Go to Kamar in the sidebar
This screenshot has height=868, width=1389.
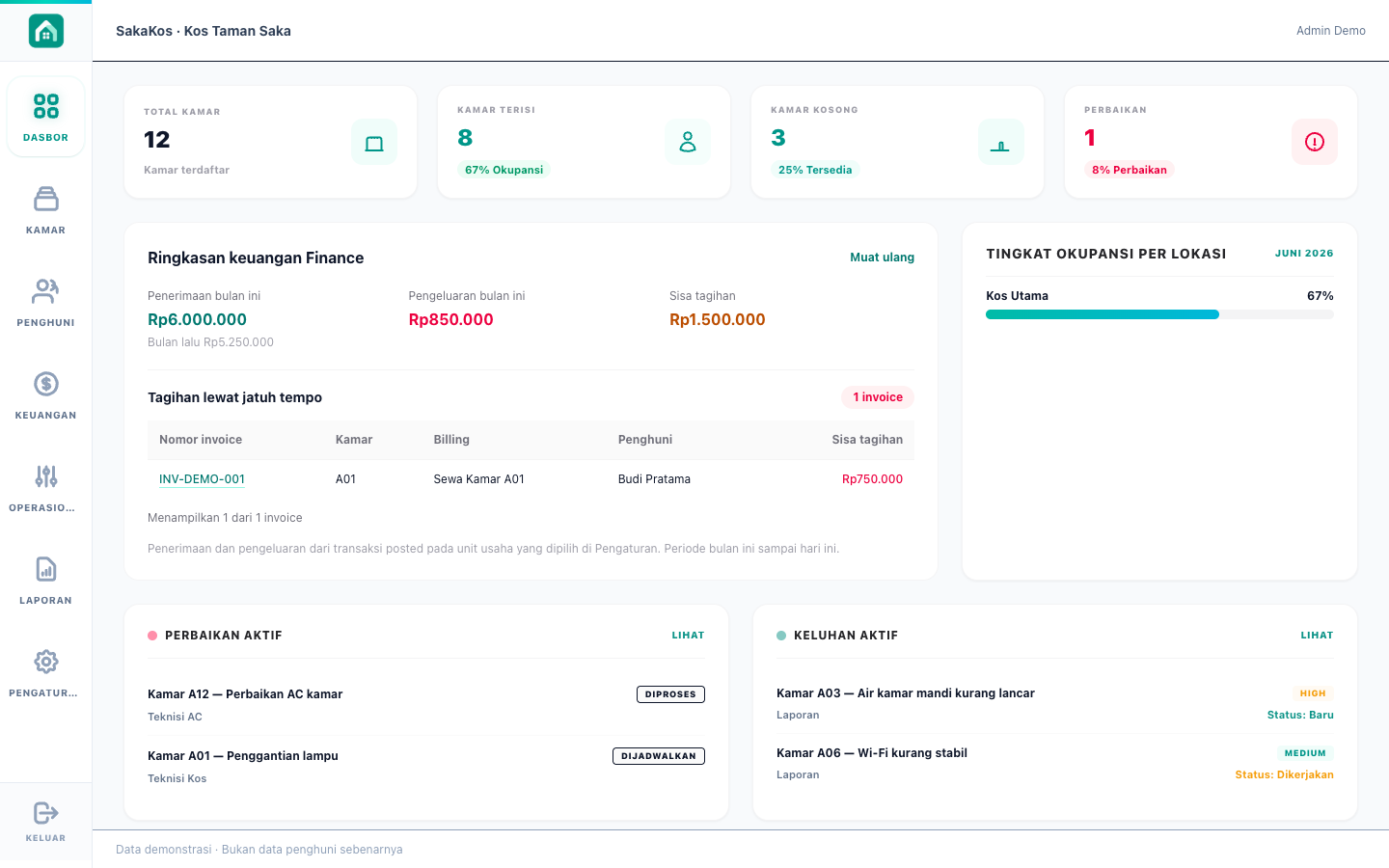pyautogui.click(x=45, y=209)
